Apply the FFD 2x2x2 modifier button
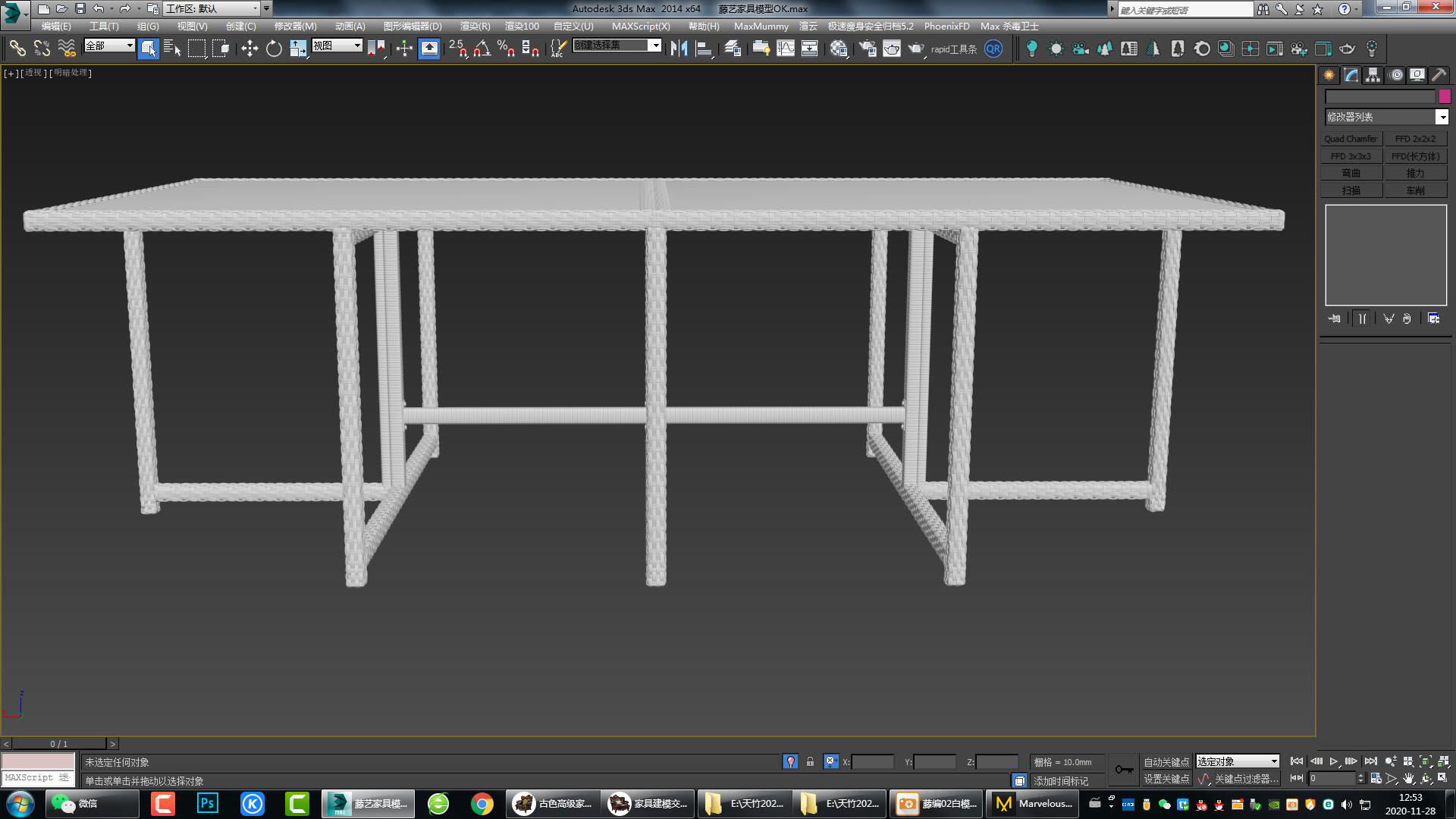This screenshot has width=1456, height=819. click(x=1417, y=138)
